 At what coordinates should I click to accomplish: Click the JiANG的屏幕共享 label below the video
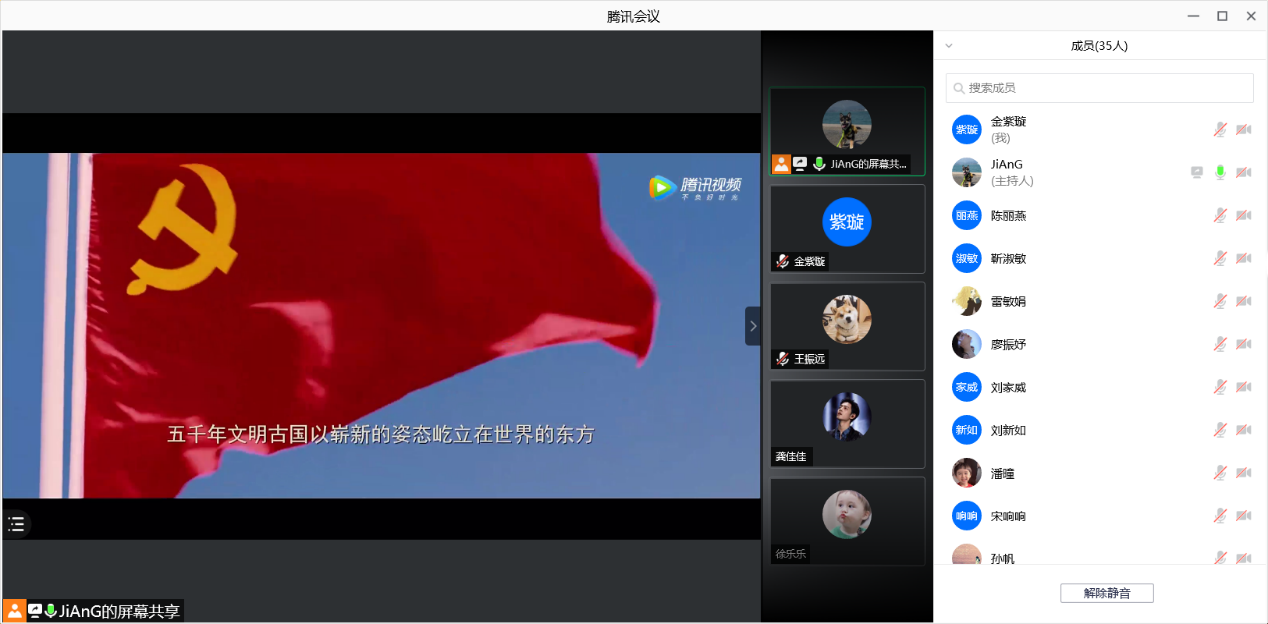coord(120,611)
